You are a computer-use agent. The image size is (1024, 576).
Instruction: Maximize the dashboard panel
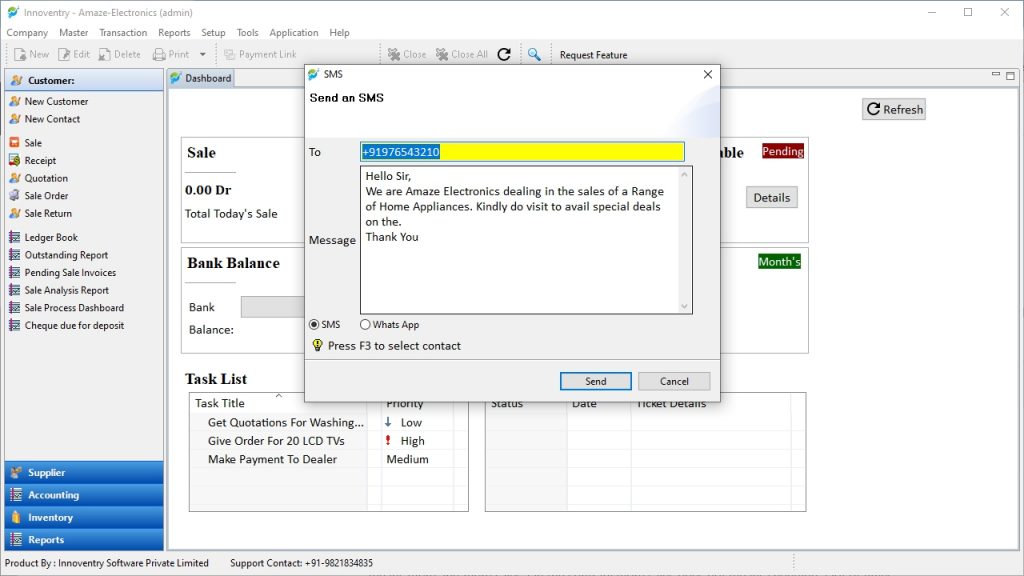pyautogui.click(x=1010, y=76)
